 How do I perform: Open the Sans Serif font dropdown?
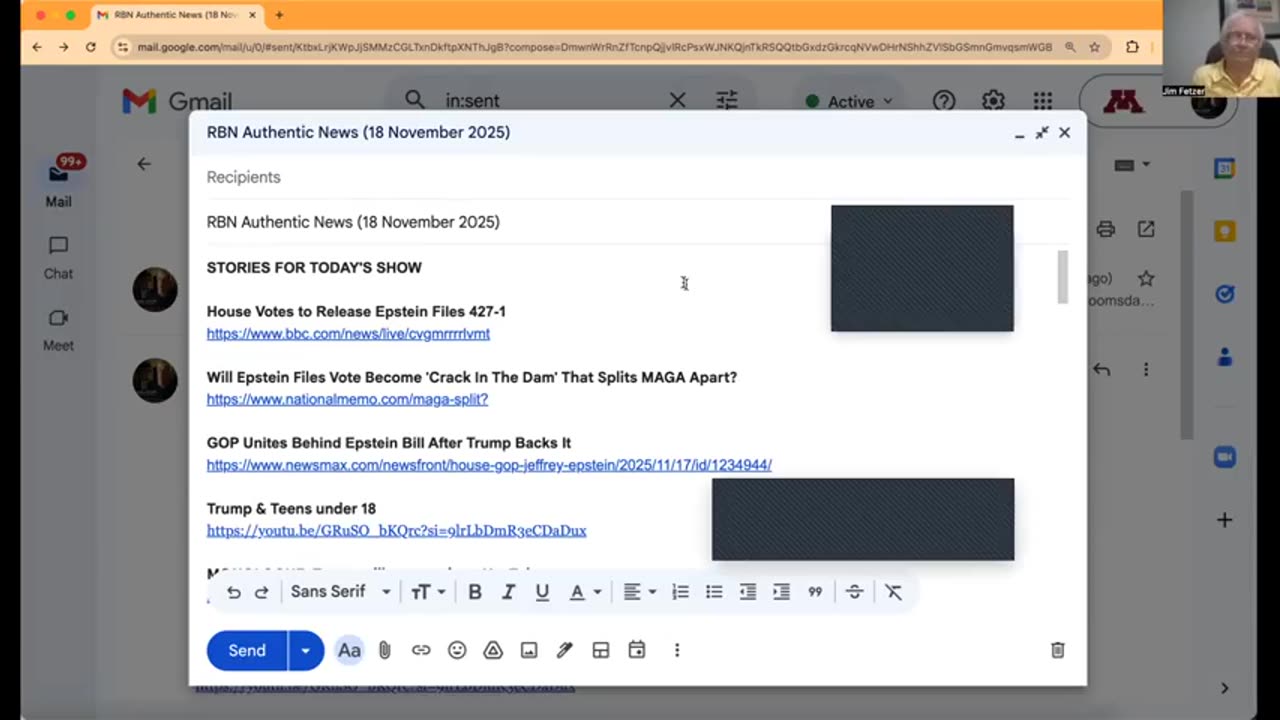pyautogui.click(x=340, y=592)
